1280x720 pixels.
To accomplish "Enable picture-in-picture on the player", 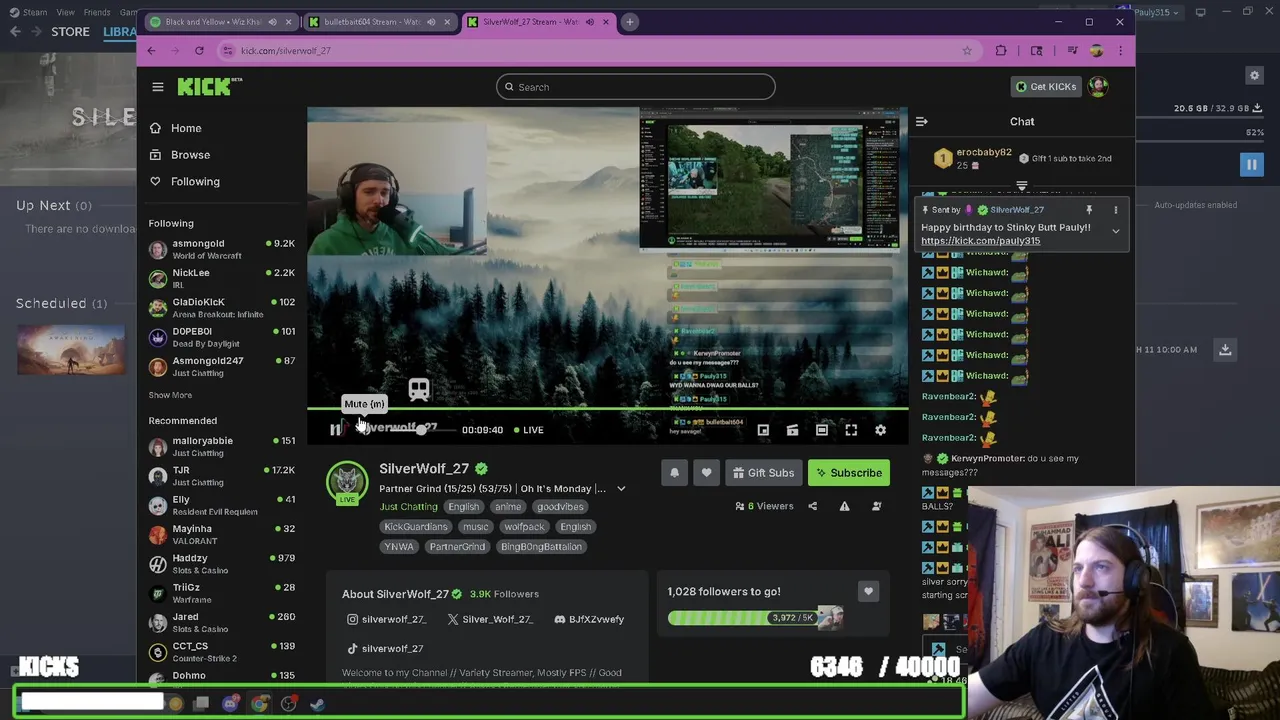I will click(763, 430).
